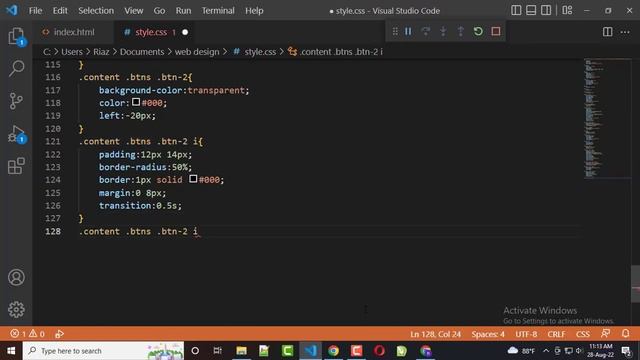Viewport: 640px width, 360px height.
Task: Open the editor More Actions menu
Action: pos(625,32)
